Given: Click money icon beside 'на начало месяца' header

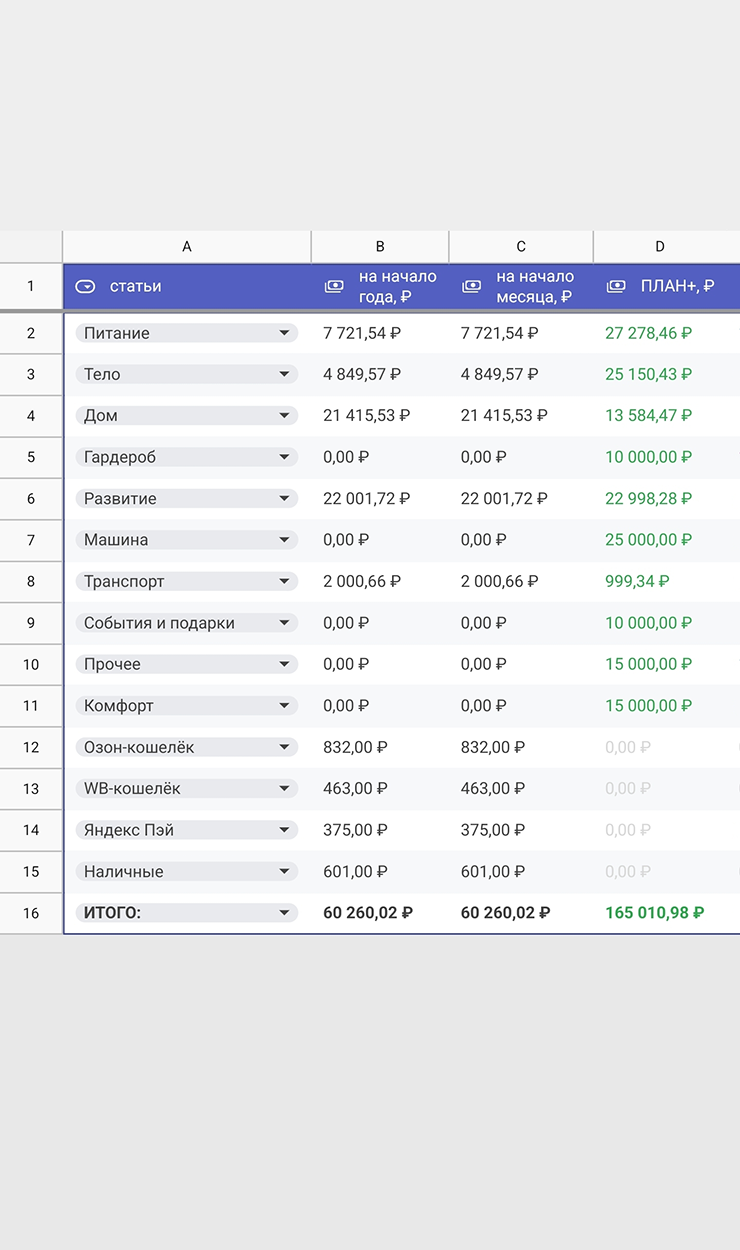Looking at the screenshot, I should [472, 287].
